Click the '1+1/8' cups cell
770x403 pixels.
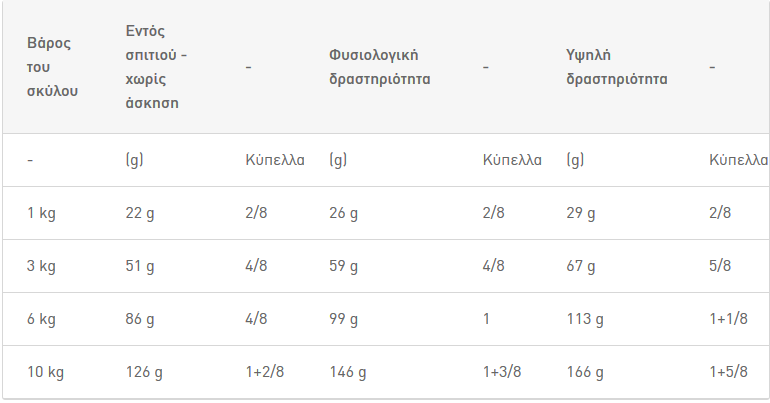pyautogui.click(x=729, y=319)
